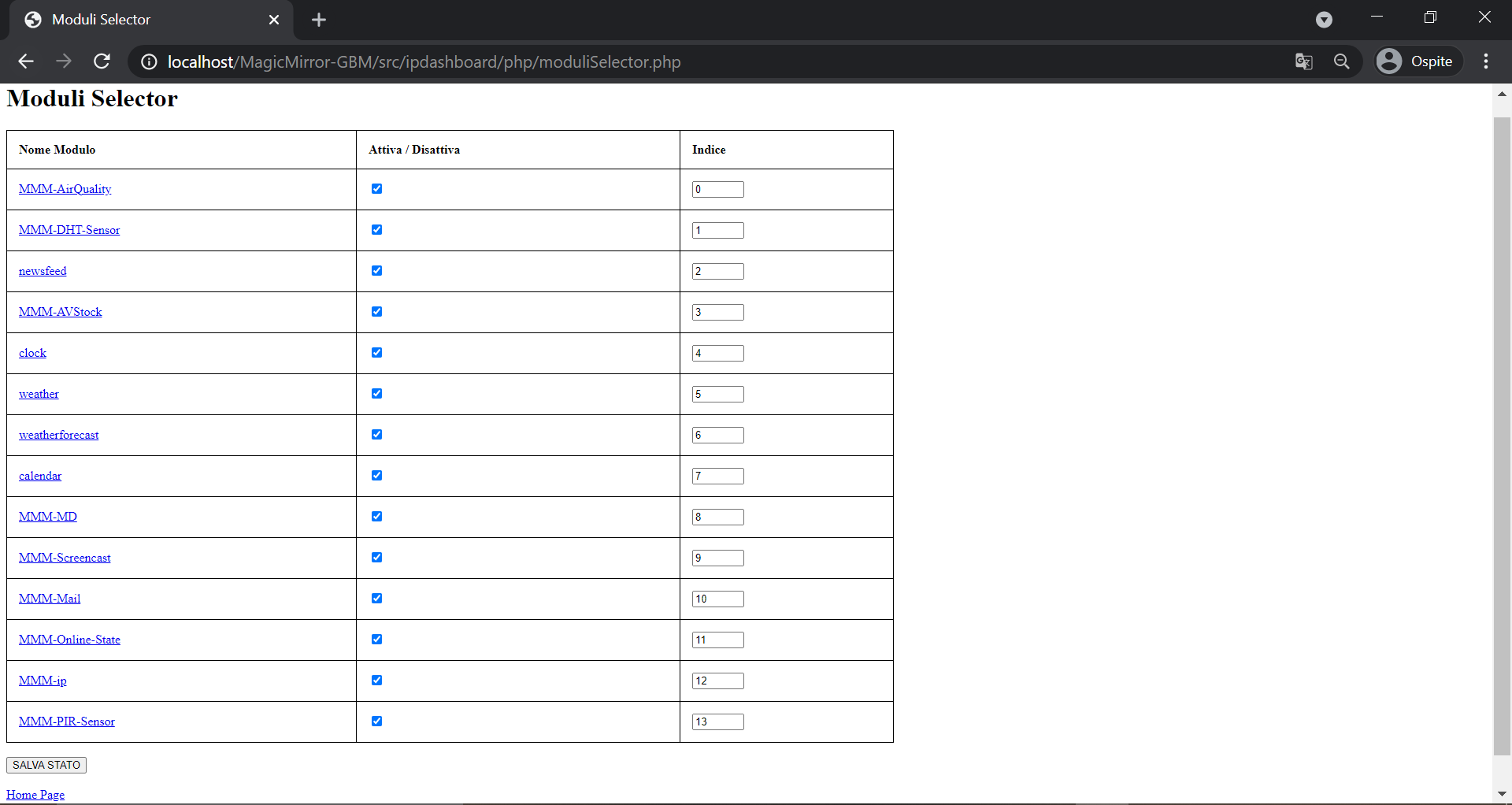Focus the MMM-MD index input
Image resolution: width=1512 pixels, height=805 pixels.
718,517
